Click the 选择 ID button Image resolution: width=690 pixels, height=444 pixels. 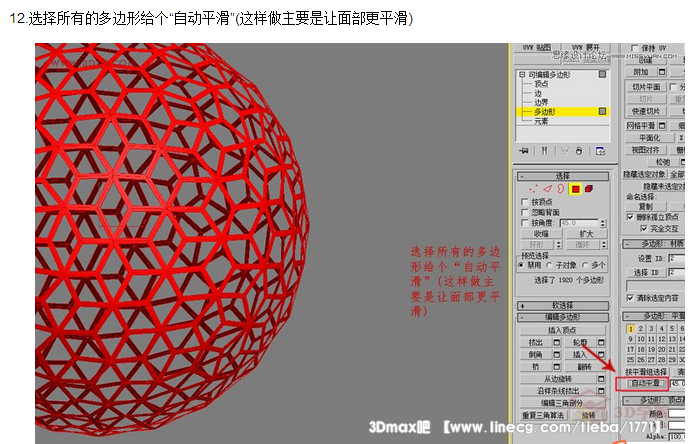pos(646,272)
